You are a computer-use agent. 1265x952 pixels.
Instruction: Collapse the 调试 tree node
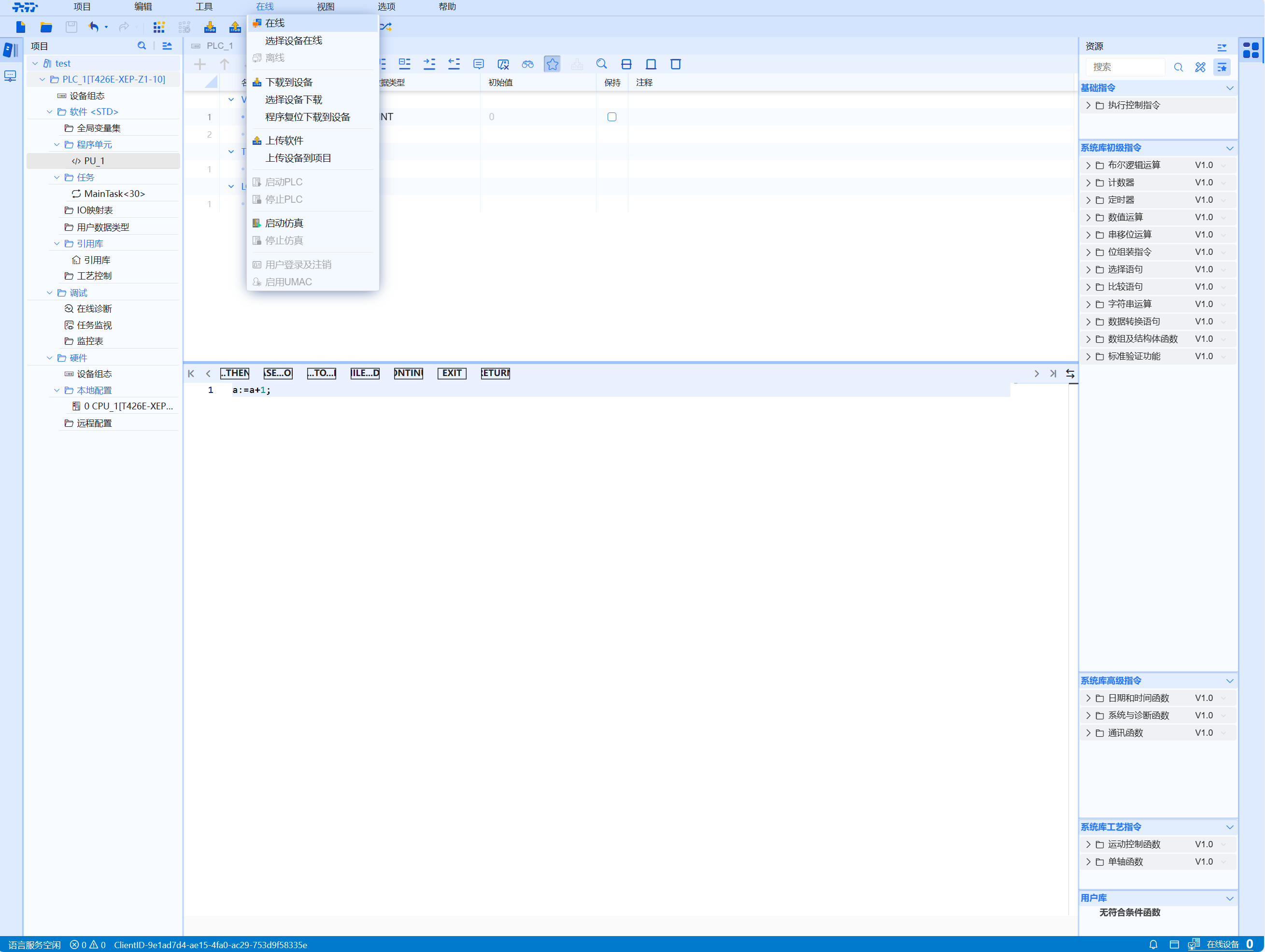(x=49, y=293)
